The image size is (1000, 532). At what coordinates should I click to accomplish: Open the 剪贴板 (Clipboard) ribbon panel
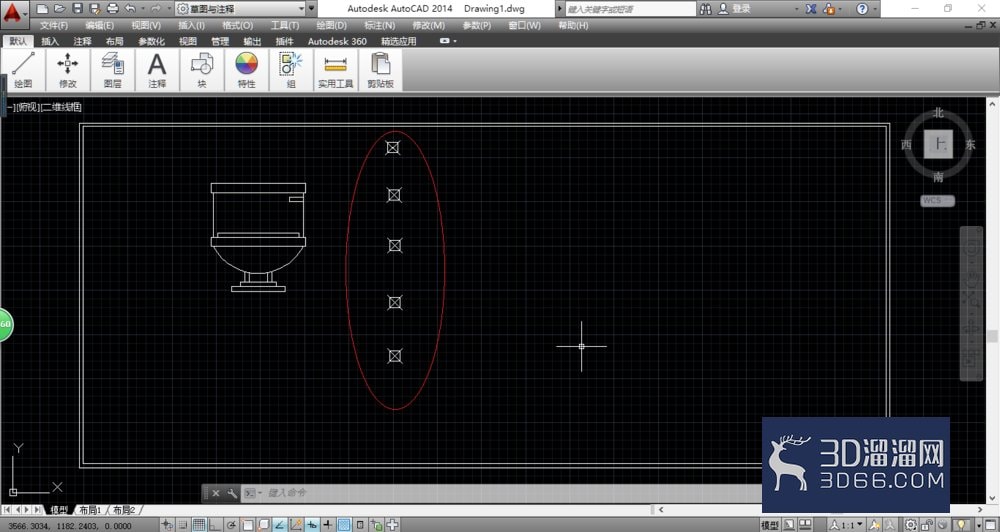[380, 70]
